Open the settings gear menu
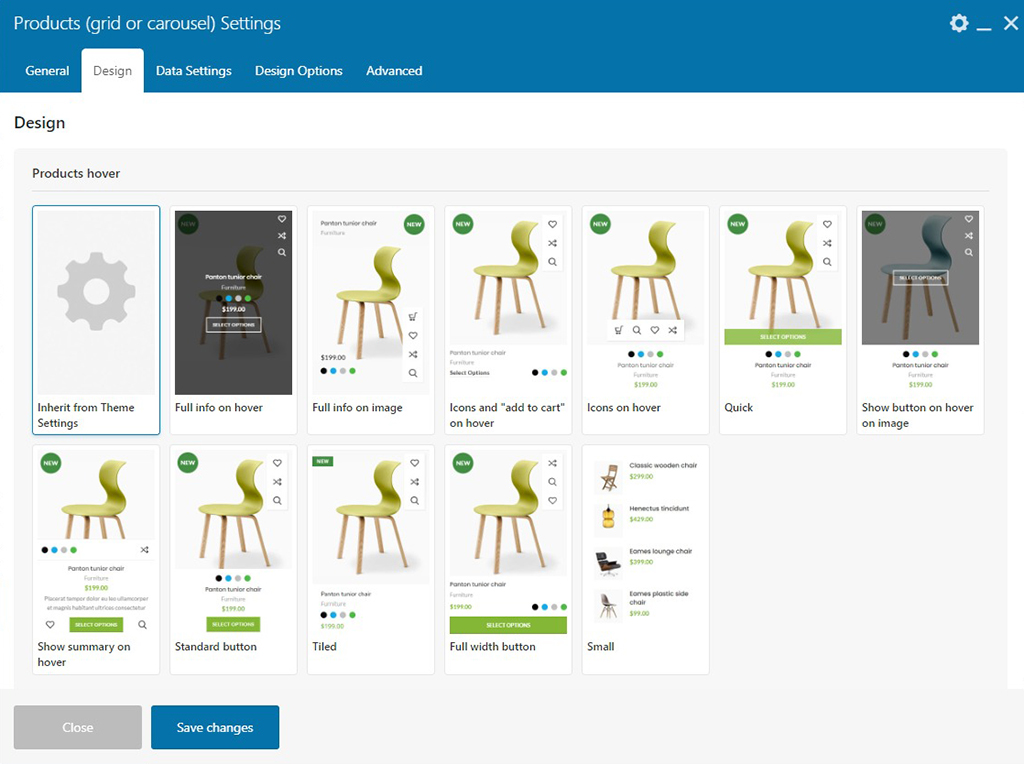Image resolution: width=1024 pixels, height=764 pixels. point(958,23)
